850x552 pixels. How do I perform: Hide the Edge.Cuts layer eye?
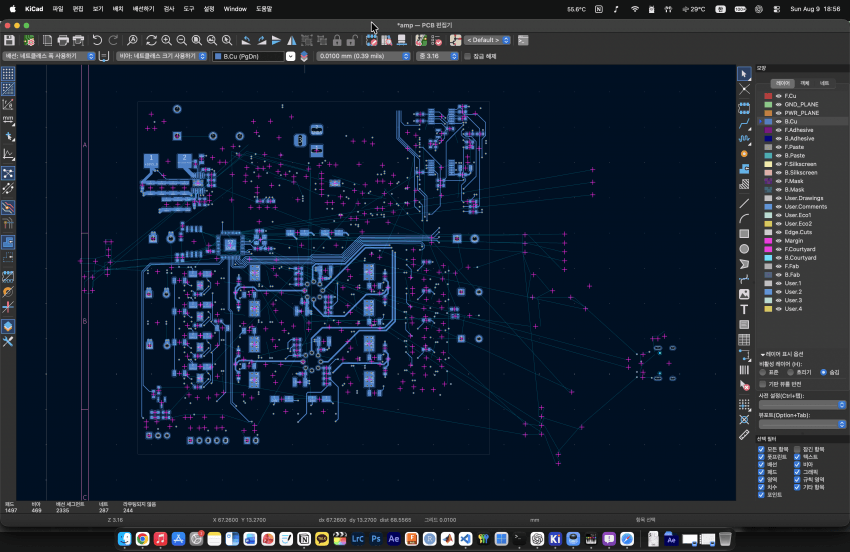coord(778,232)
